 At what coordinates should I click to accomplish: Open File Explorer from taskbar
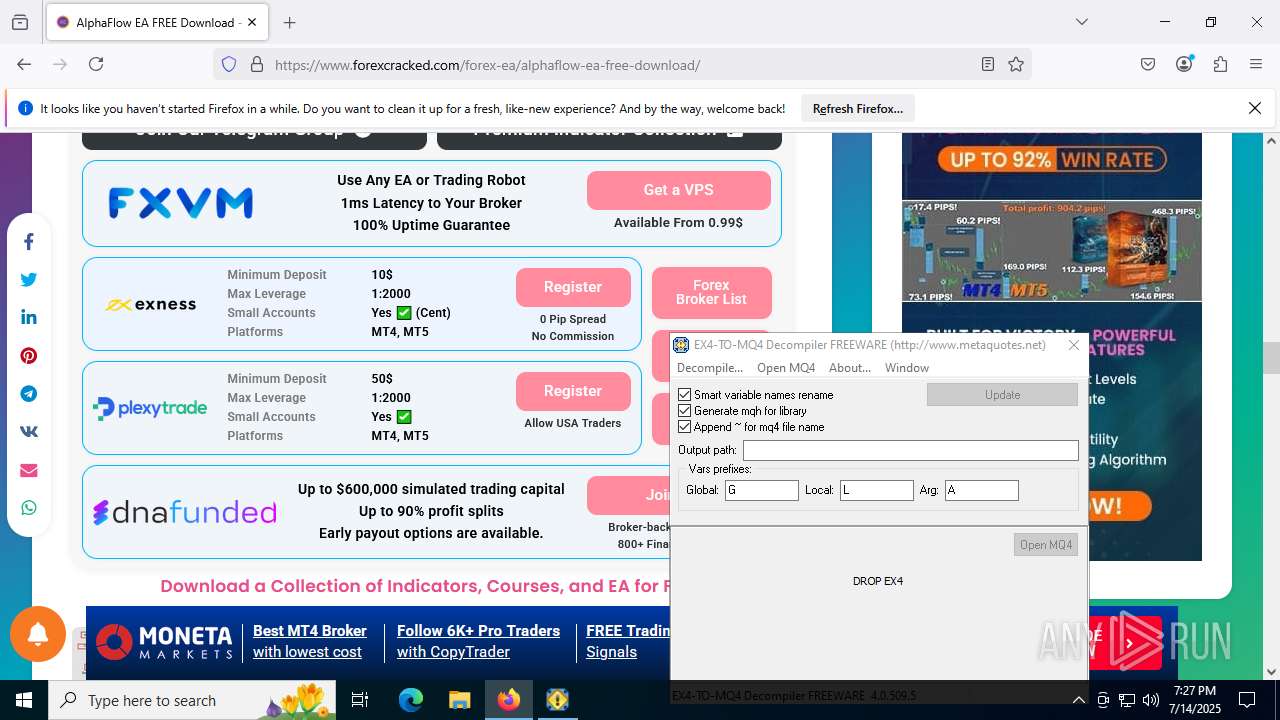pyautogui.click(x=459, y=700)
